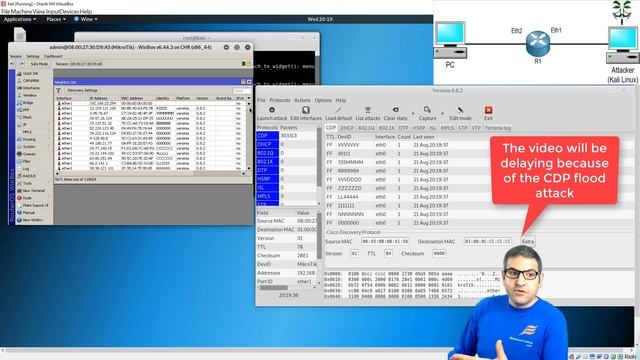640x360 pixels.
Task: Click the List attacks toolbar icon
Action: [x=367, y=110]
